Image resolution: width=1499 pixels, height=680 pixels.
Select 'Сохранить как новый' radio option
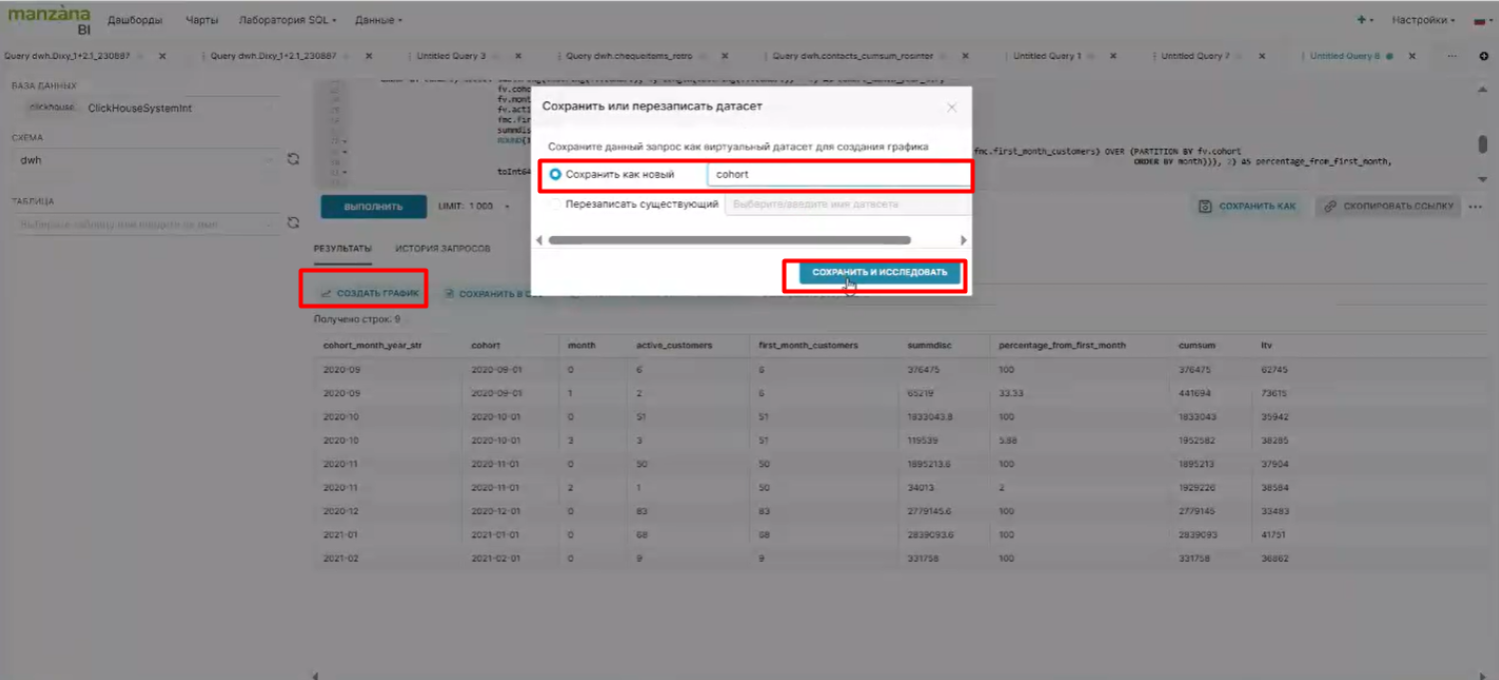tap(555, 174)
